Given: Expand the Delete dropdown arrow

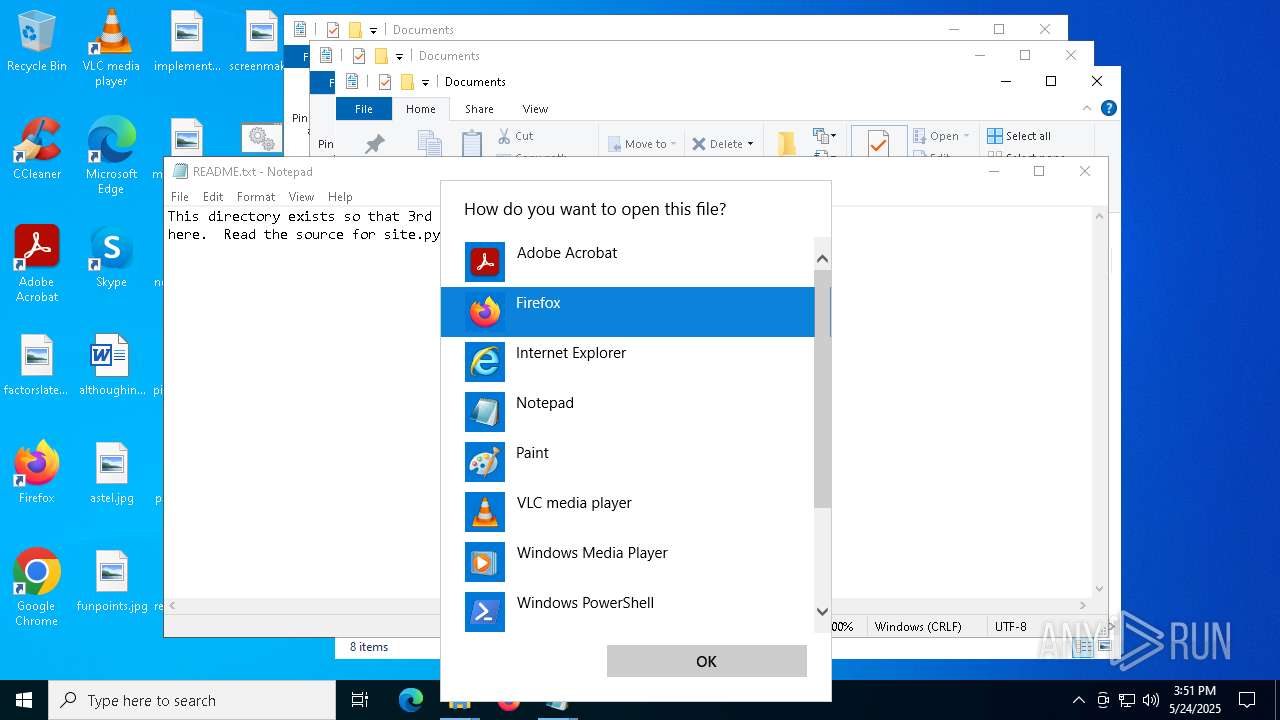Looking at the screenshot, I should coord(750,144).
